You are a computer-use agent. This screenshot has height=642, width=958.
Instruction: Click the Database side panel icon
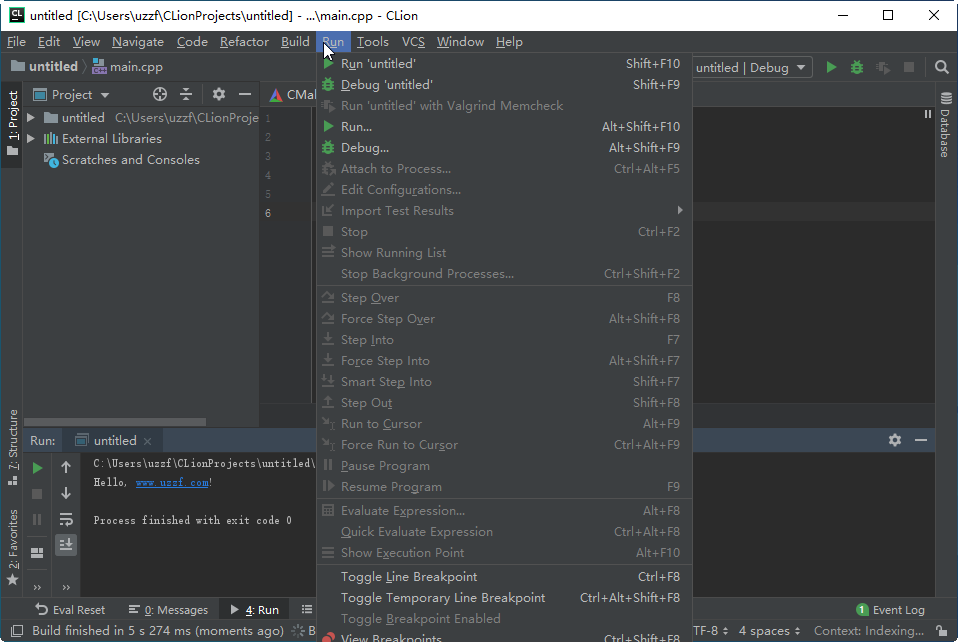pyautogui.click(x=946, y=125)
